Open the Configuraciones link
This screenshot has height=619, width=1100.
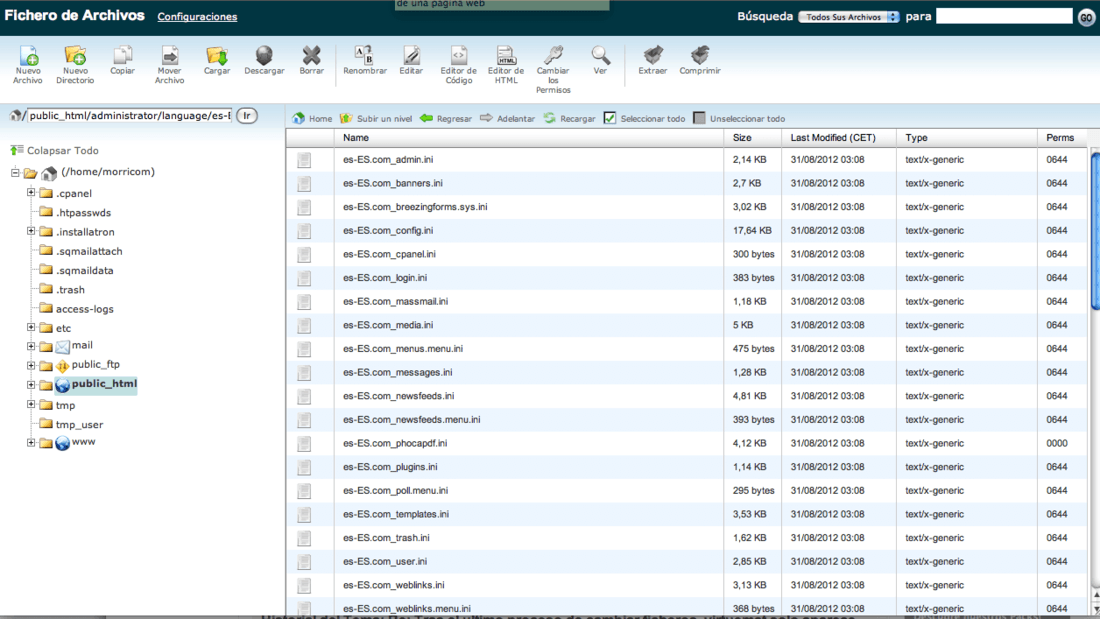click(x=197, y=17)
